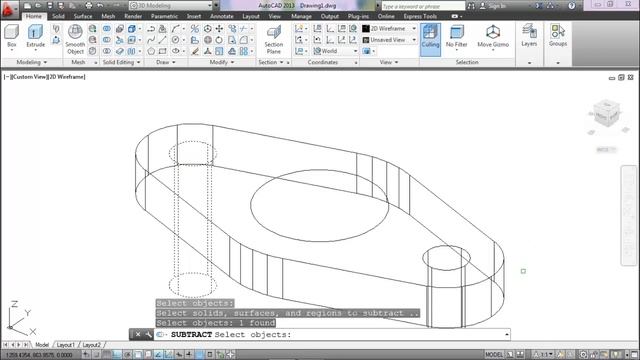Expand the Draw panel
The height and width of the screenshot is (360, 640).
tap(166, 62)
